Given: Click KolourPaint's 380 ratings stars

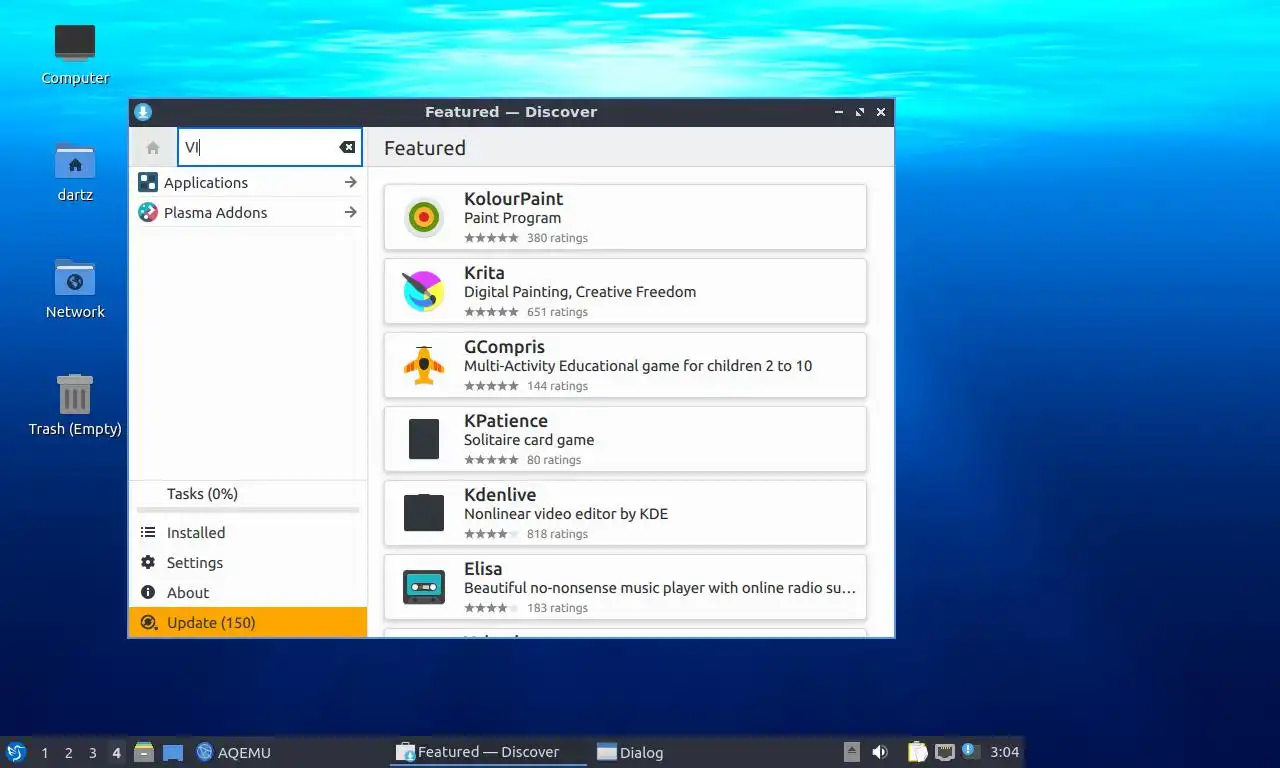Looking at the screenshot, I should (491, 238).
